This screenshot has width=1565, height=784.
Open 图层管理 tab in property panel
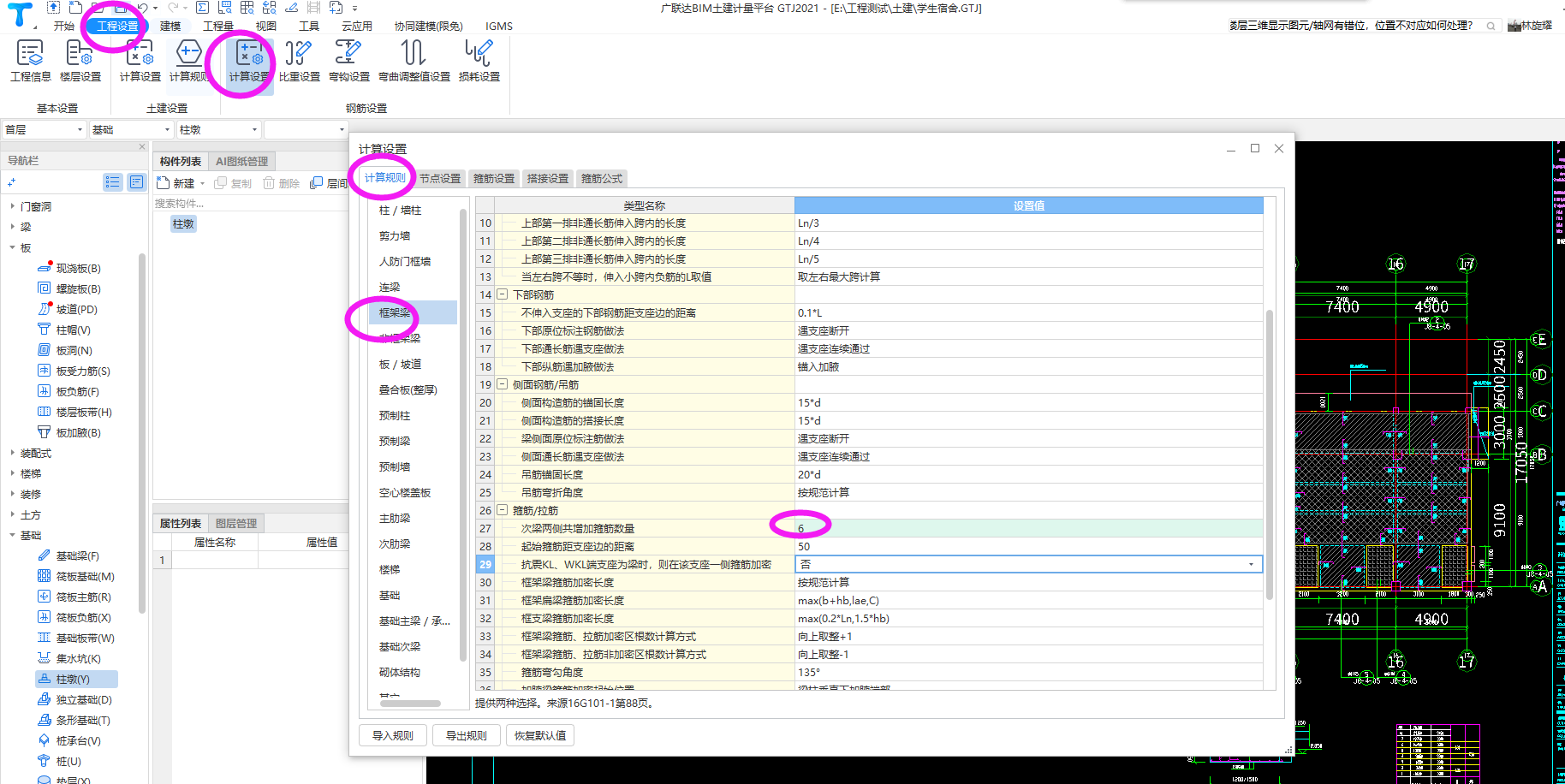pyautogui.click(x=236, y=523)
